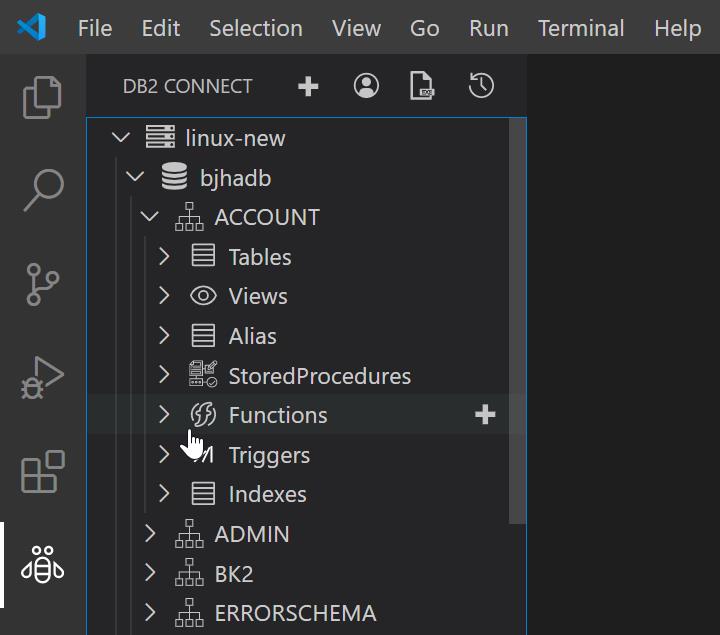Screen dimensions: 720x635
Task: Expand the StoredProcedures node
Action: tap(164, 375)
